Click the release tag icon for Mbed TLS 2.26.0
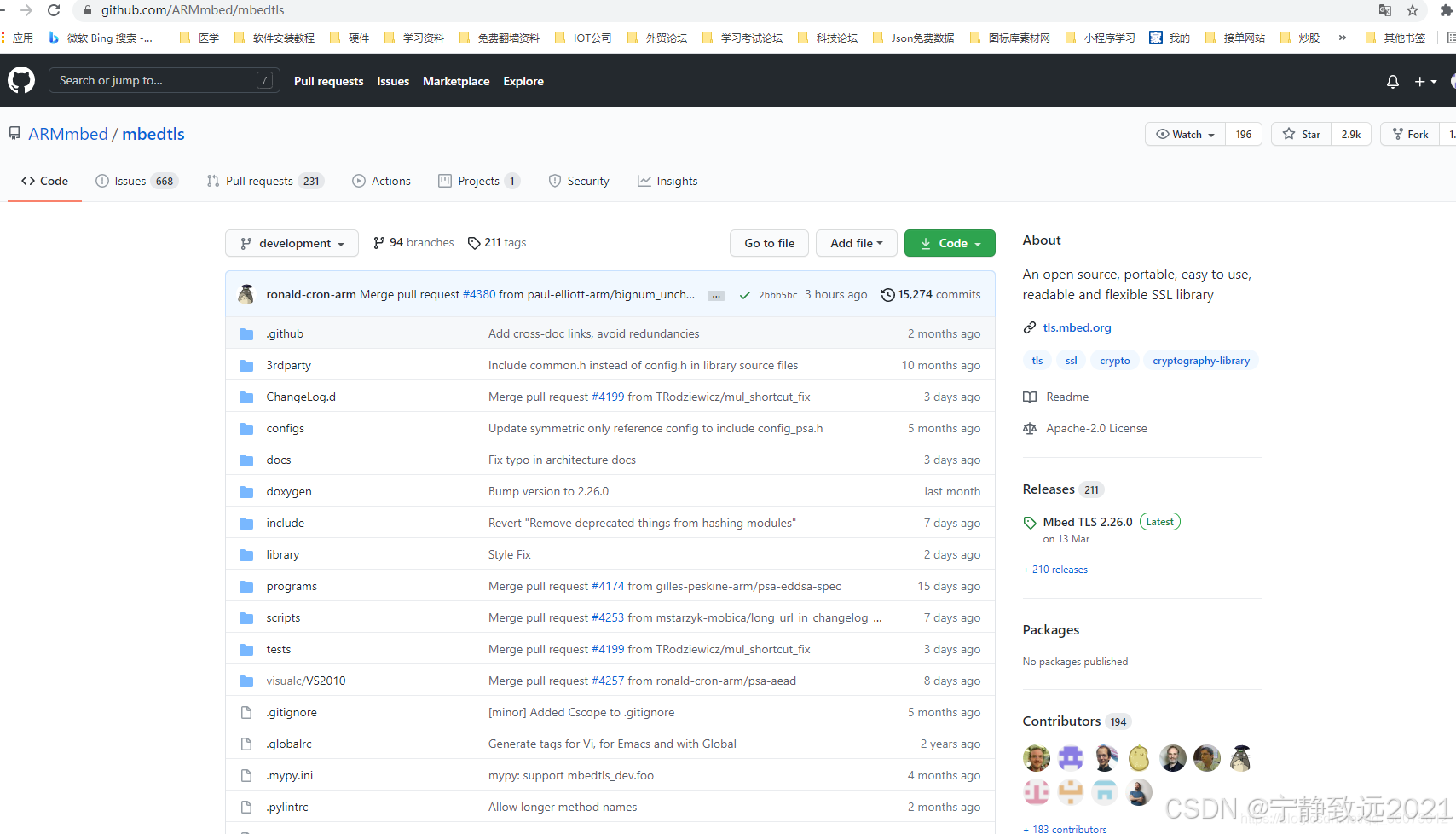 pos(1030,523)
